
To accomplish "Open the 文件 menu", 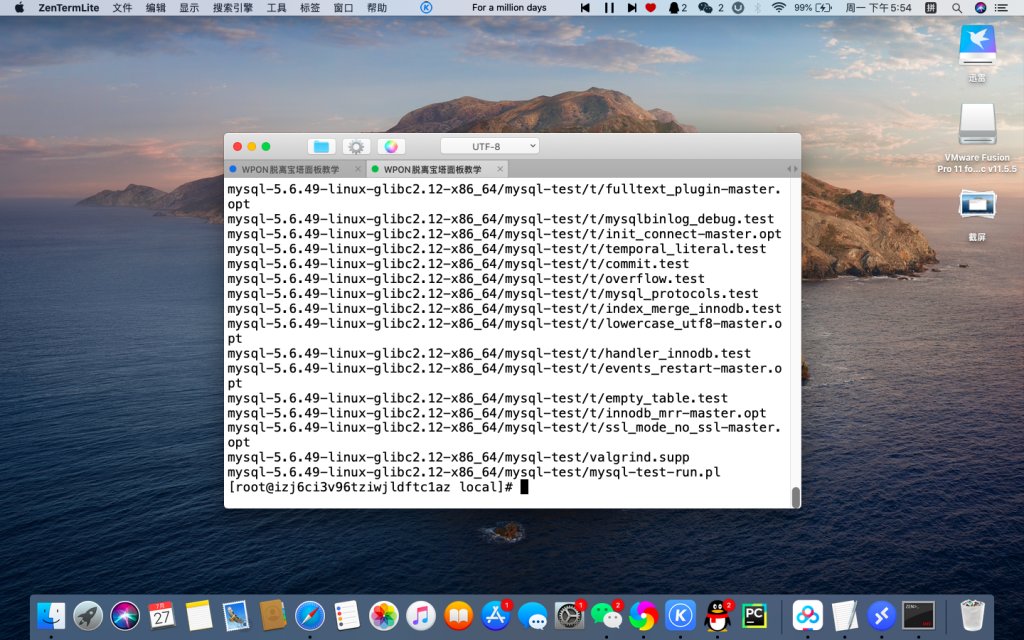I will [122, 8].
